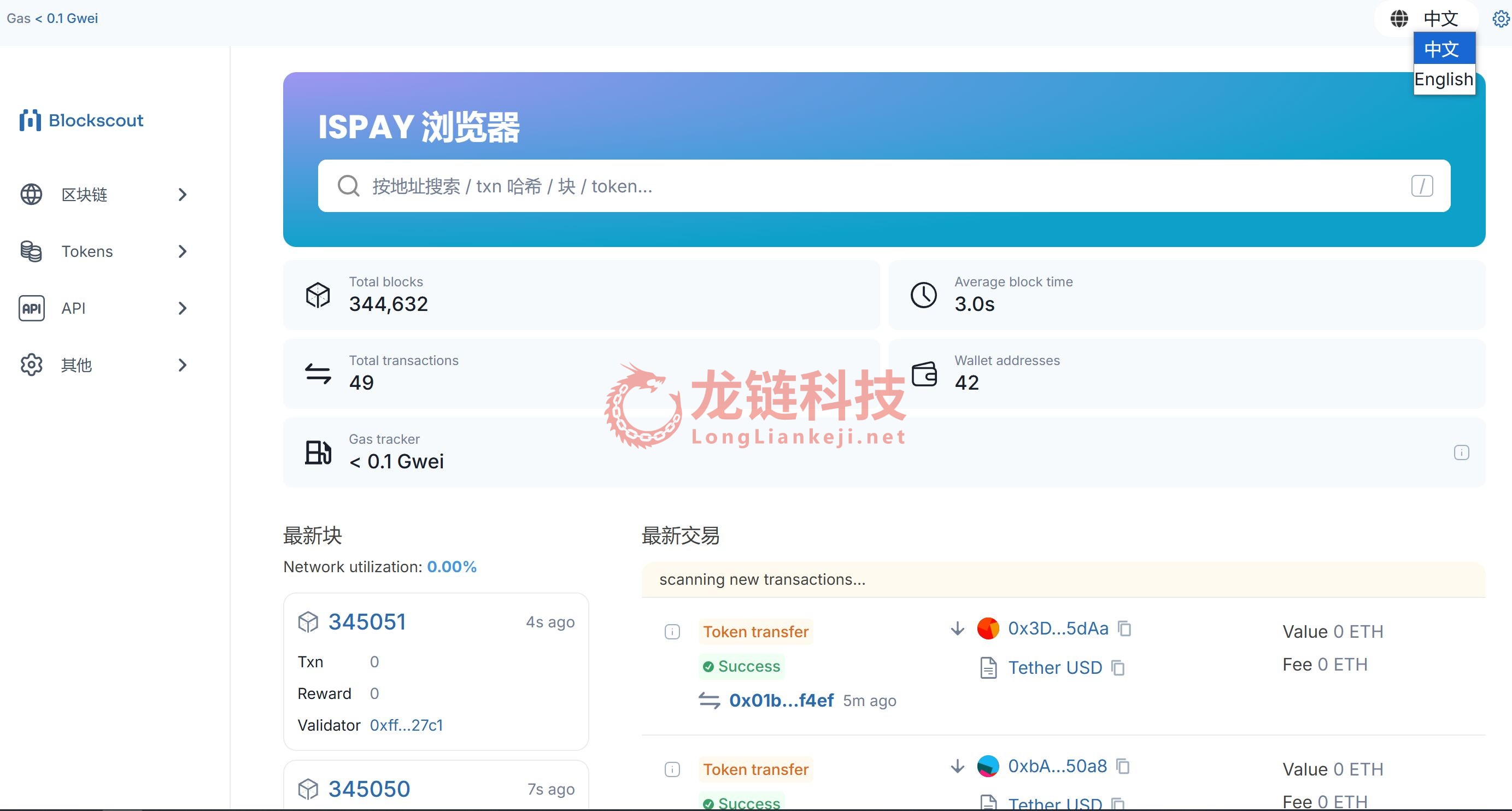Open Tether USD in first transaction
1512x811 pixels.
(1055, 667)
